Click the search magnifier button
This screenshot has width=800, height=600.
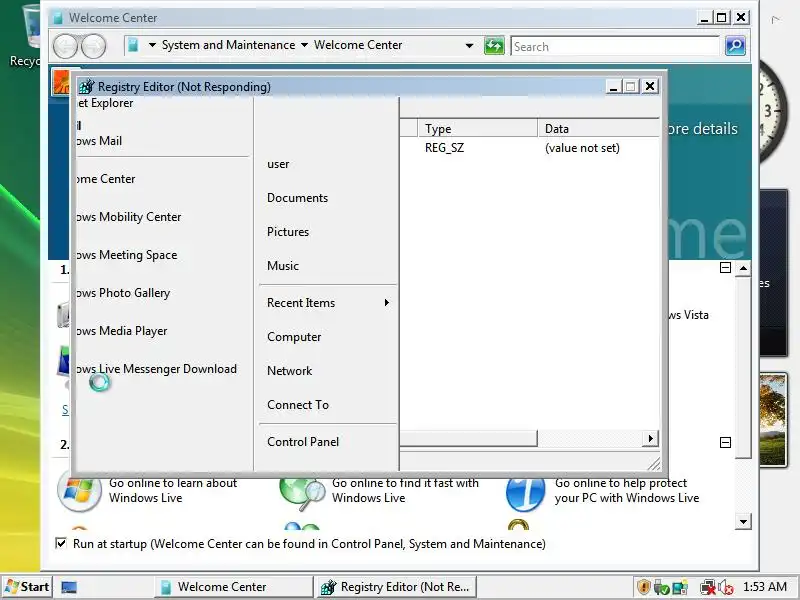click(735, 46)
